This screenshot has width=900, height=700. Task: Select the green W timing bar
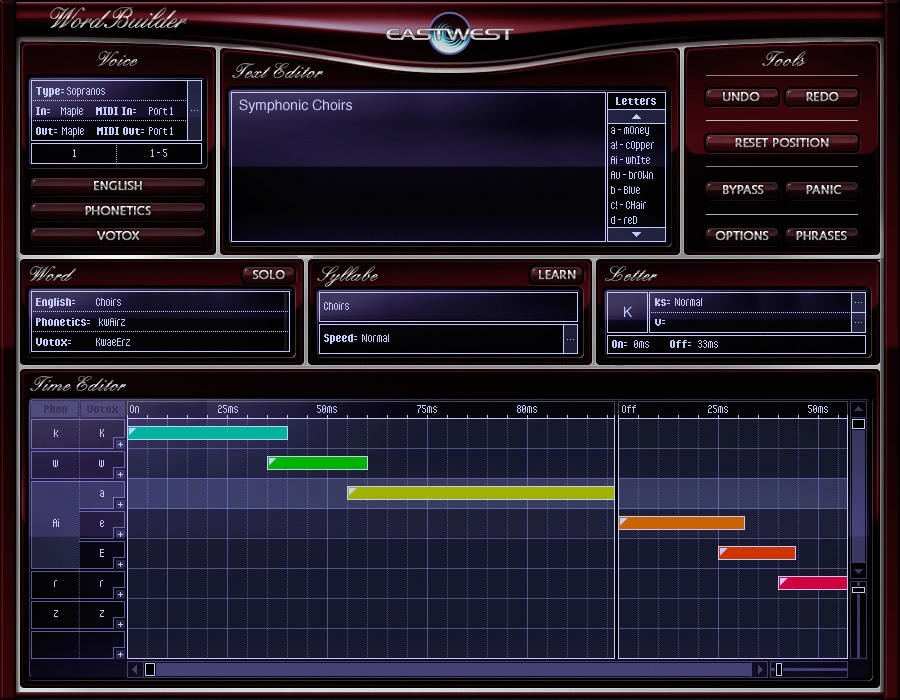click(x=317, y=462)
